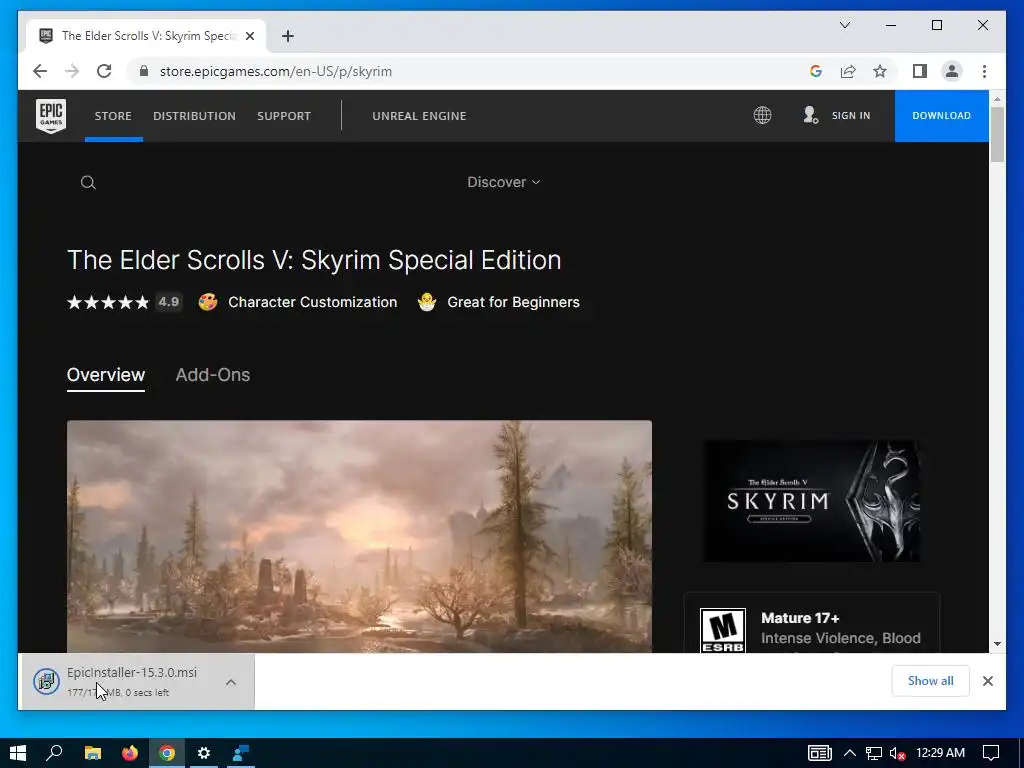1024x768 pixels.
Task: Expand the Discover dropdown
Action: point(504,182)
